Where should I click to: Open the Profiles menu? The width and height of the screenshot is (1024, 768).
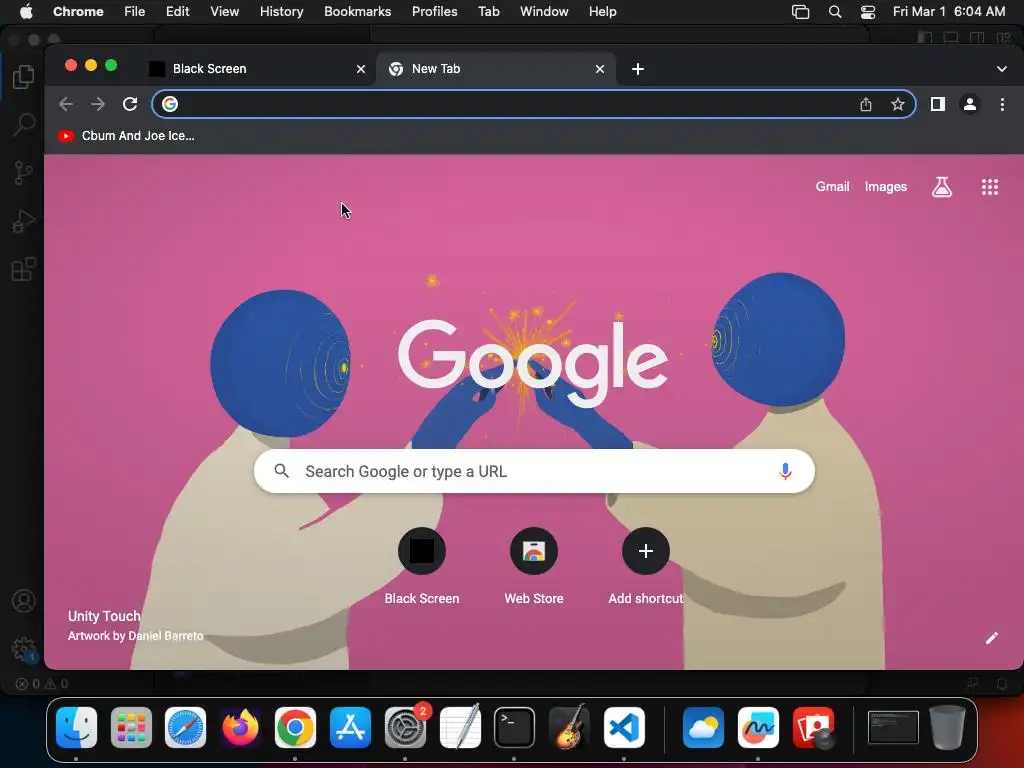pos(434,12)
